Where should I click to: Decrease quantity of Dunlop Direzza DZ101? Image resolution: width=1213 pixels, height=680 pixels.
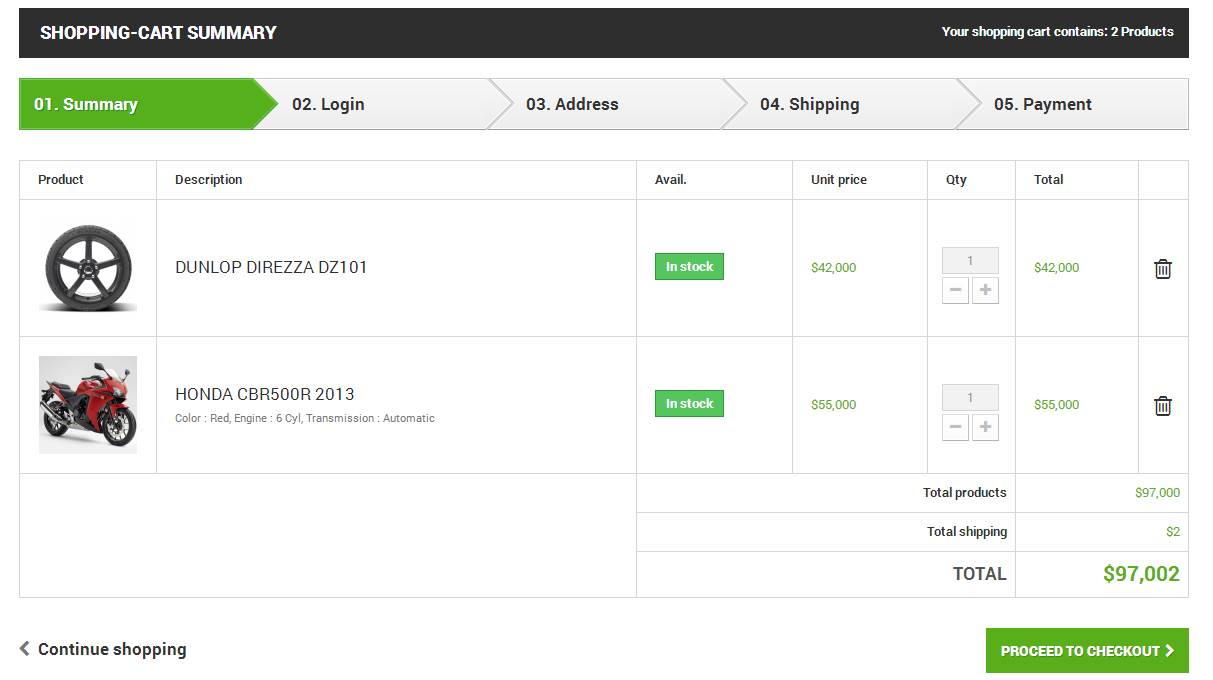pyautogui.click(x=955, y=290)
